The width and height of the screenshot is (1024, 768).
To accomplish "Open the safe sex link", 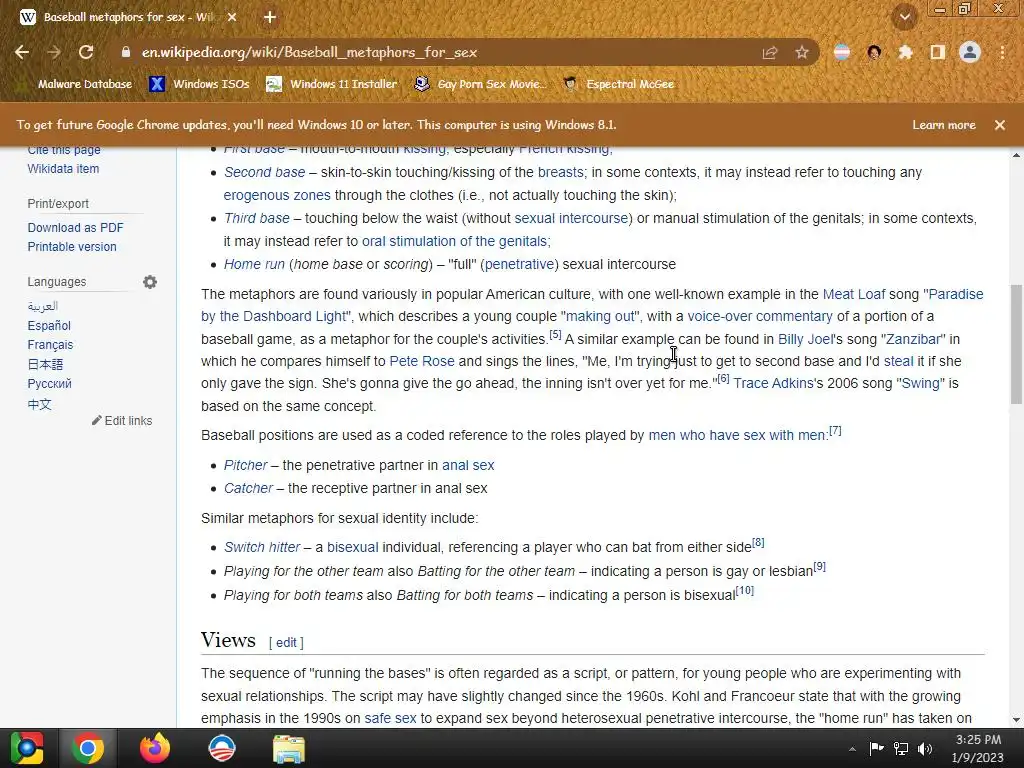I will tap(391, 718).
